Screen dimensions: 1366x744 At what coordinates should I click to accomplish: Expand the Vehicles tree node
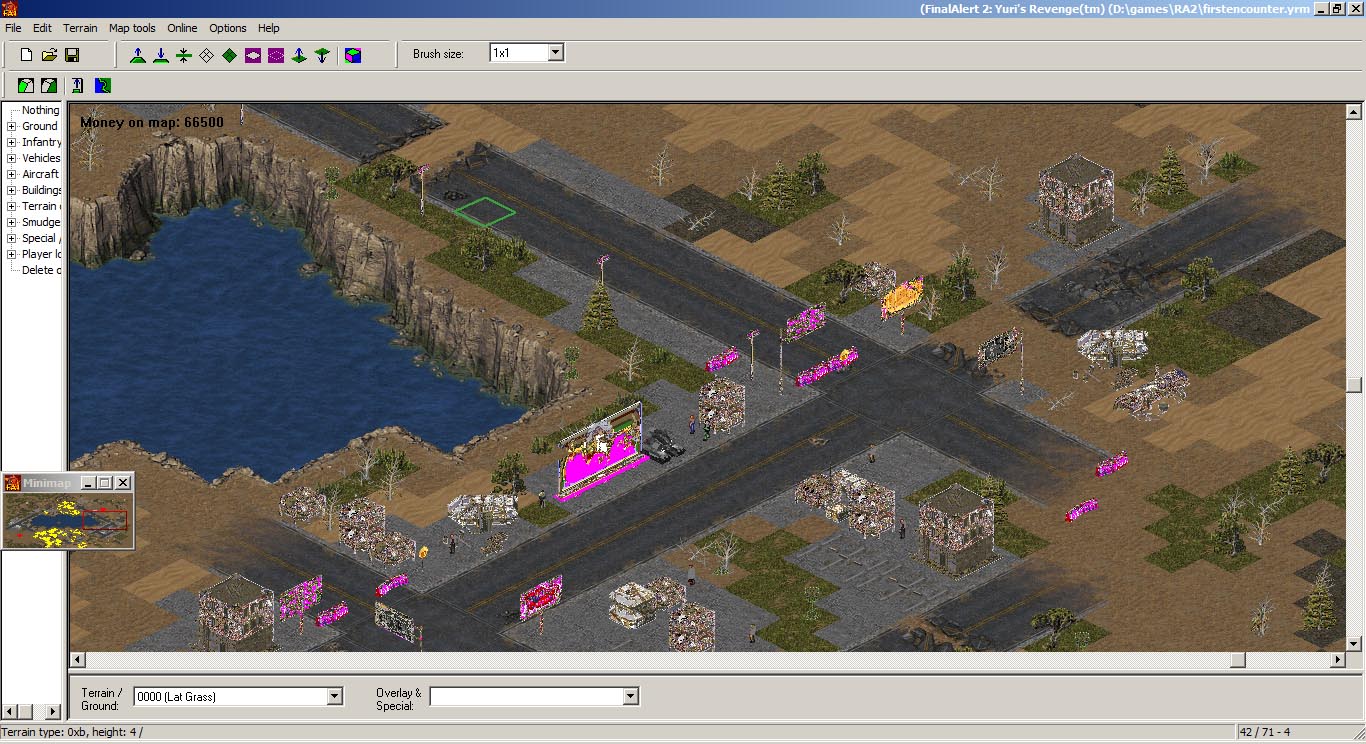point(12,159)
